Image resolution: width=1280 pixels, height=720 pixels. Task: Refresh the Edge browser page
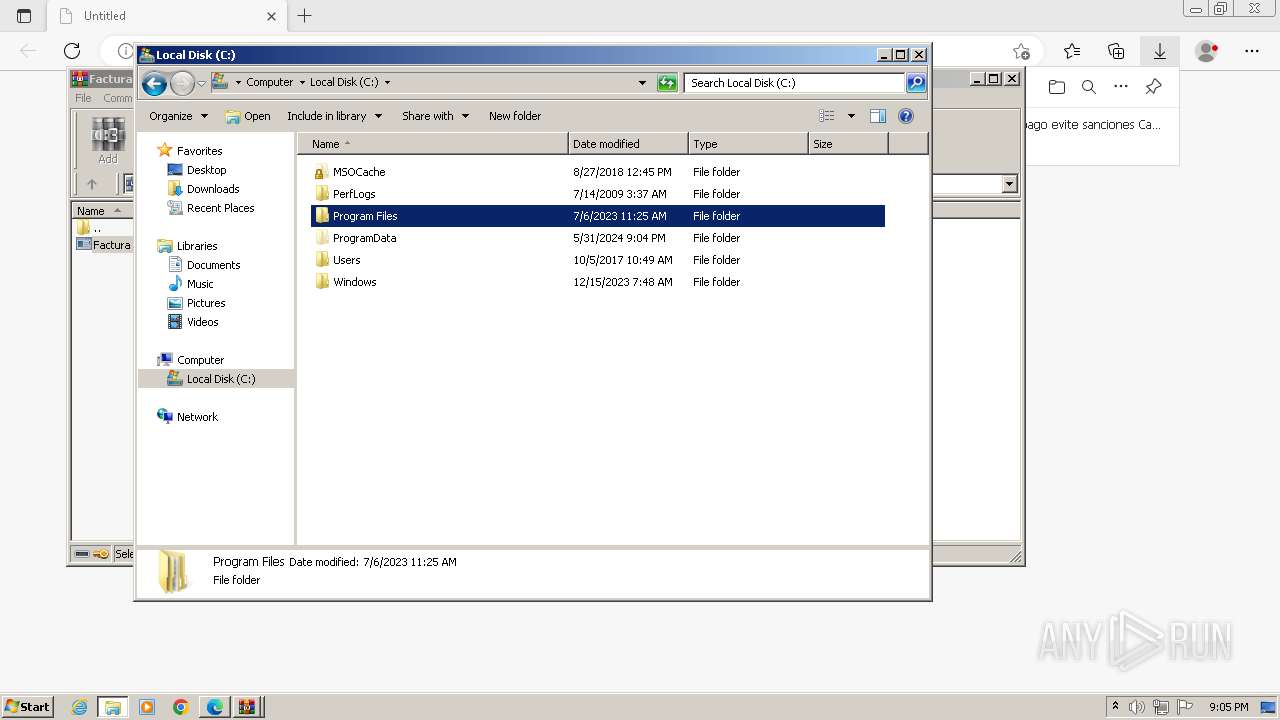point(72,51)
